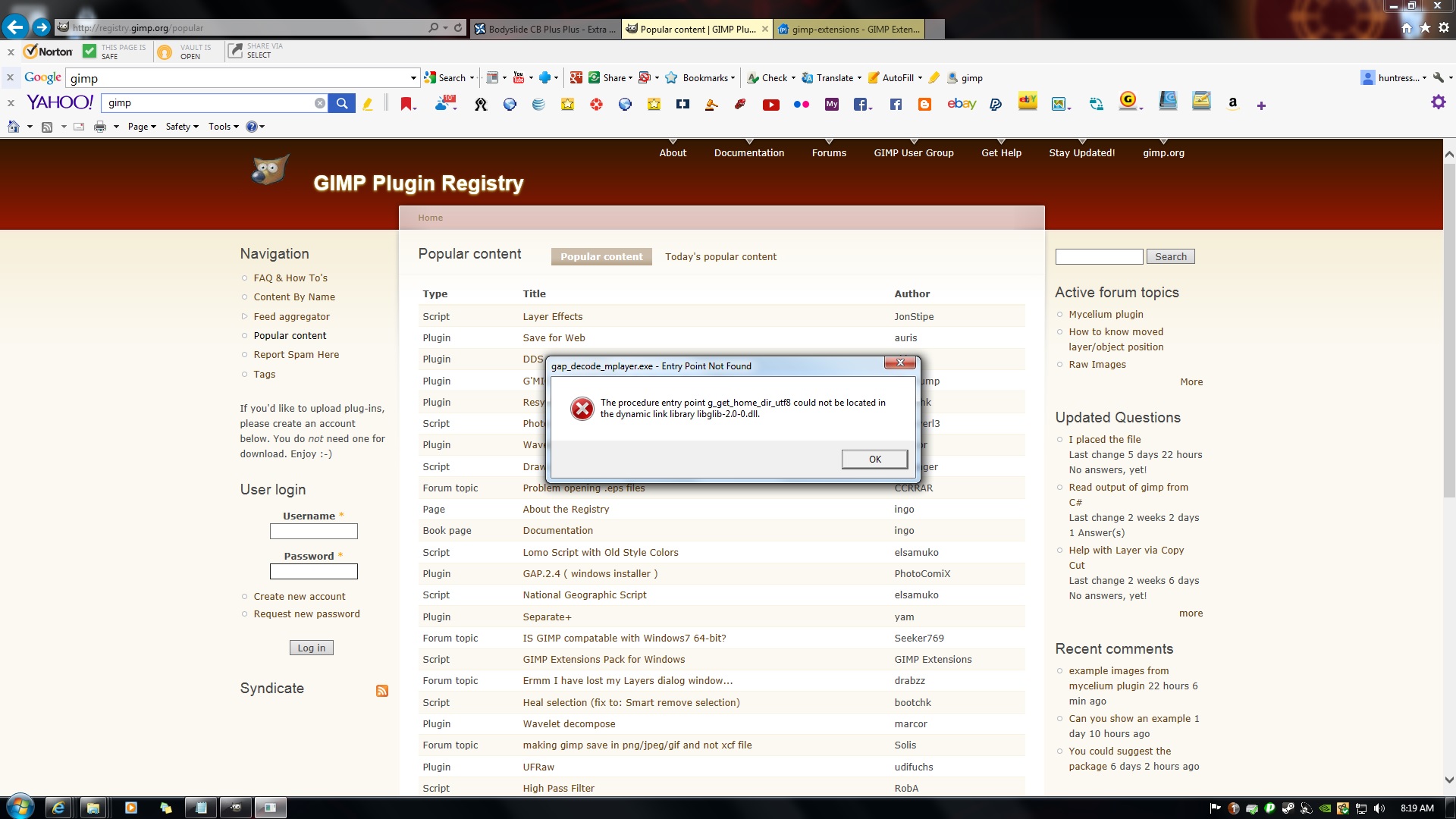Viewport: 1456px width, 819px height.
Task: Open the MySpace shortcut in Yahoo toolbar
Action: 832,105
